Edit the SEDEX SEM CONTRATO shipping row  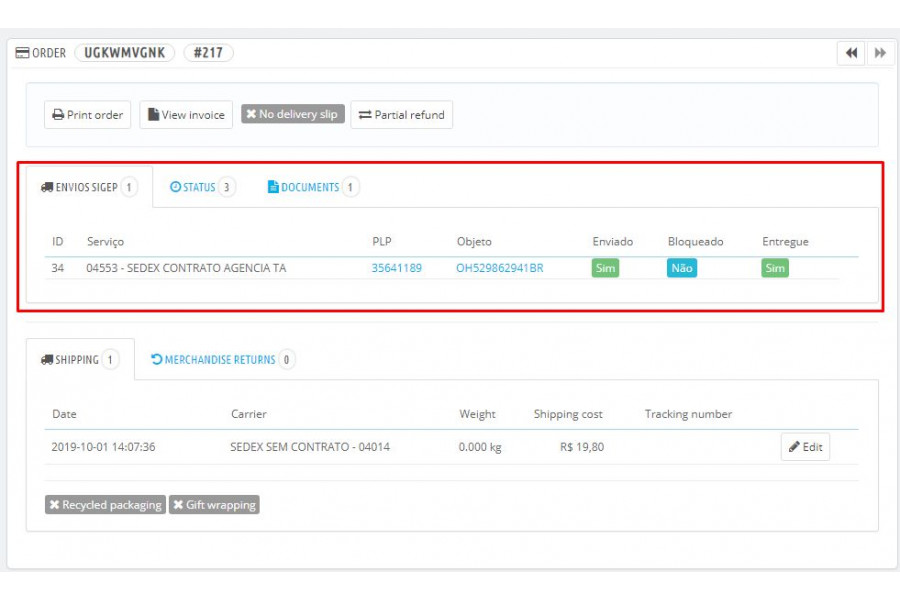click(805, 447)
